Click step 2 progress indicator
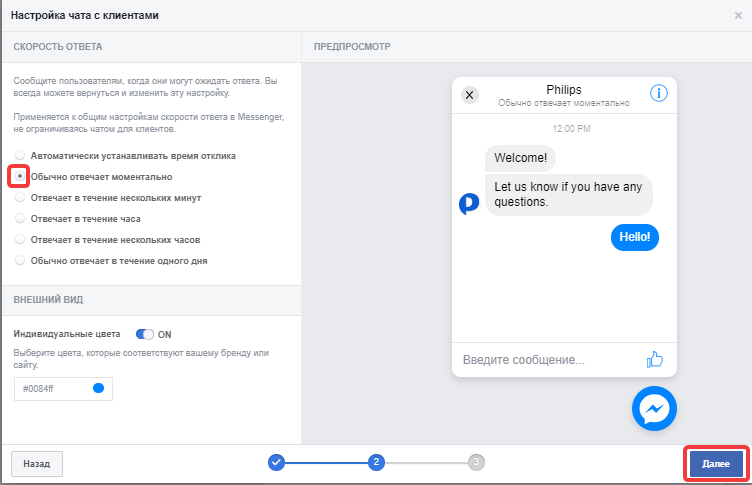This screenshot has height=485, width=752. pos(376,462)
